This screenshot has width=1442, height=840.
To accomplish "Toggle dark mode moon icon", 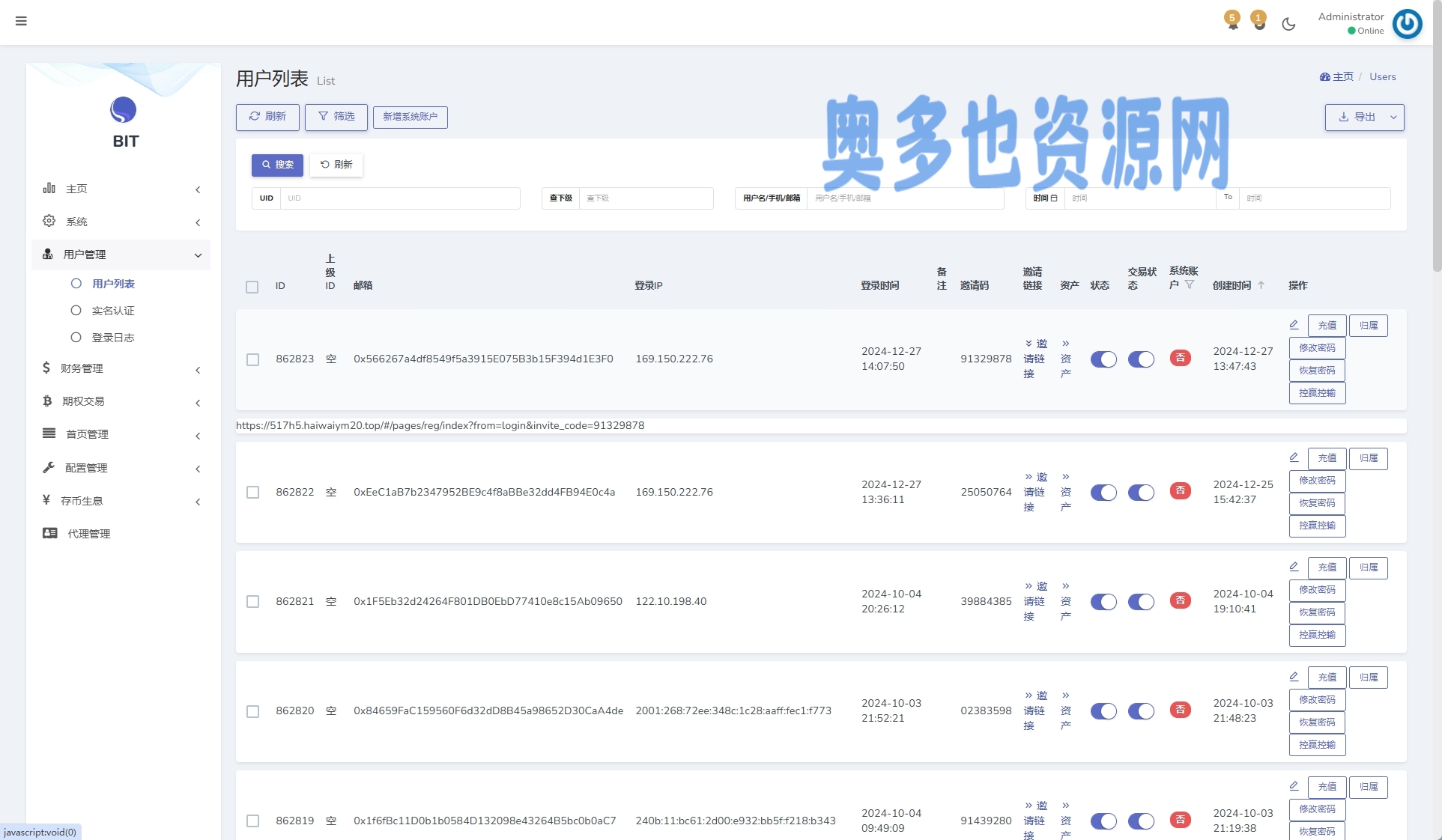I will 1288,24.
